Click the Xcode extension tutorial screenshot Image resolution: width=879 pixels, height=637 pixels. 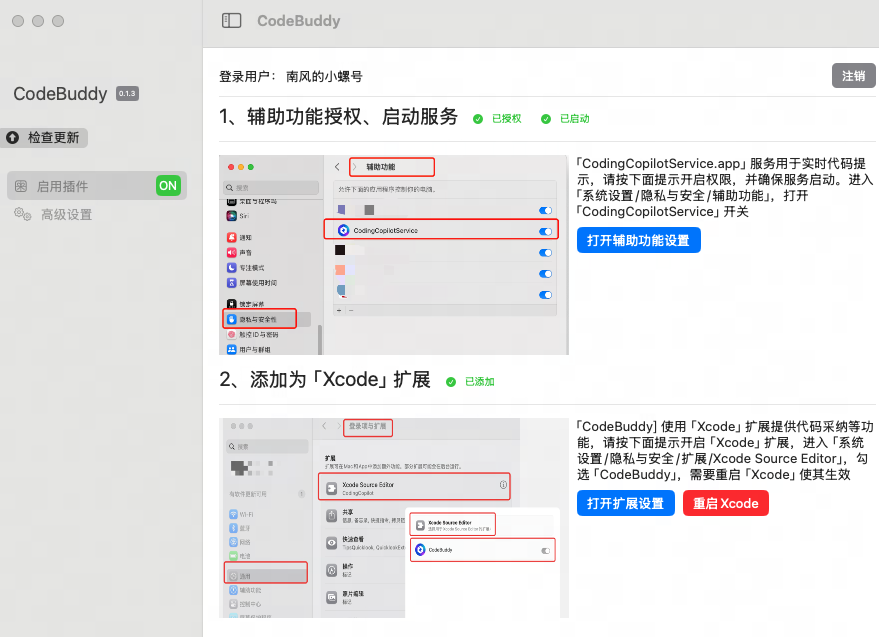pos(394,518)
